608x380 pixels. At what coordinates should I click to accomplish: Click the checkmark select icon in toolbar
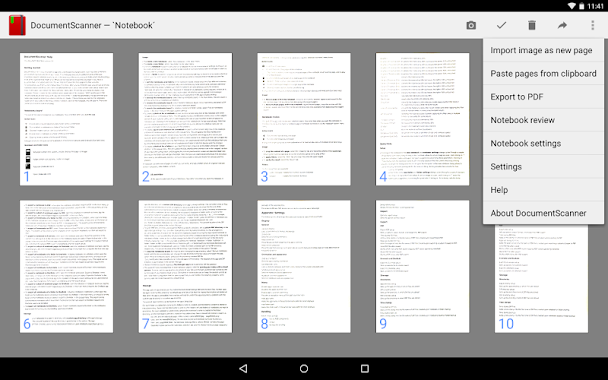pyautogui.click(x=501, y=26)
